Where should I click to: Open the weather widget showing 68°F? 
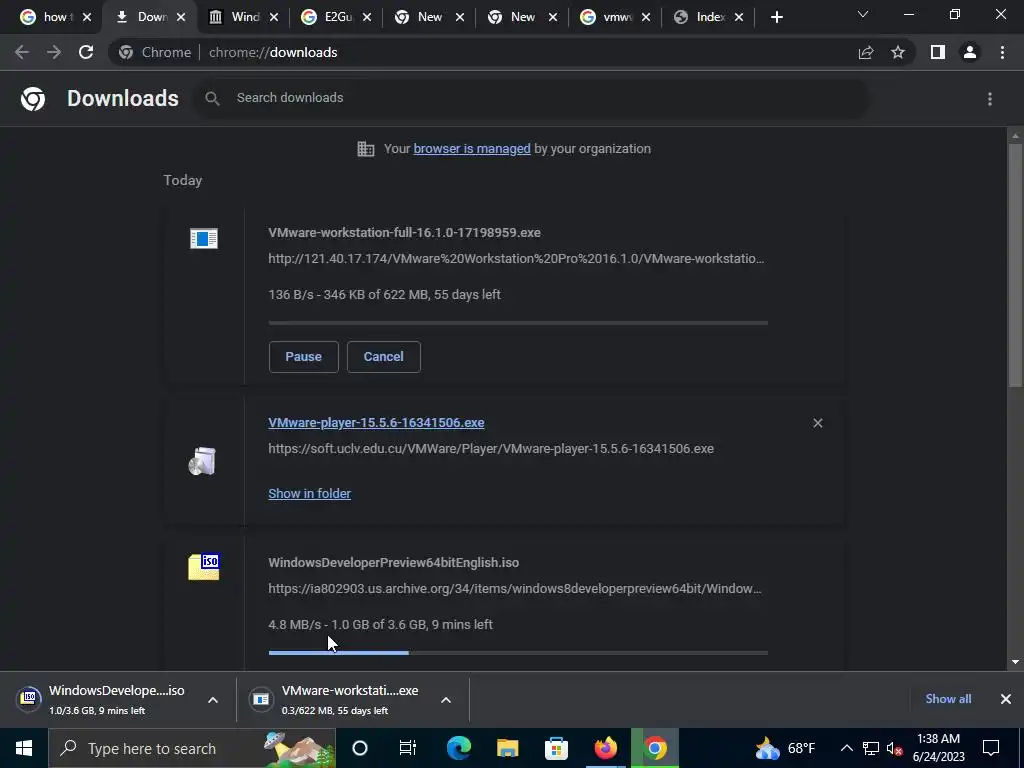(x=785, y=748)
